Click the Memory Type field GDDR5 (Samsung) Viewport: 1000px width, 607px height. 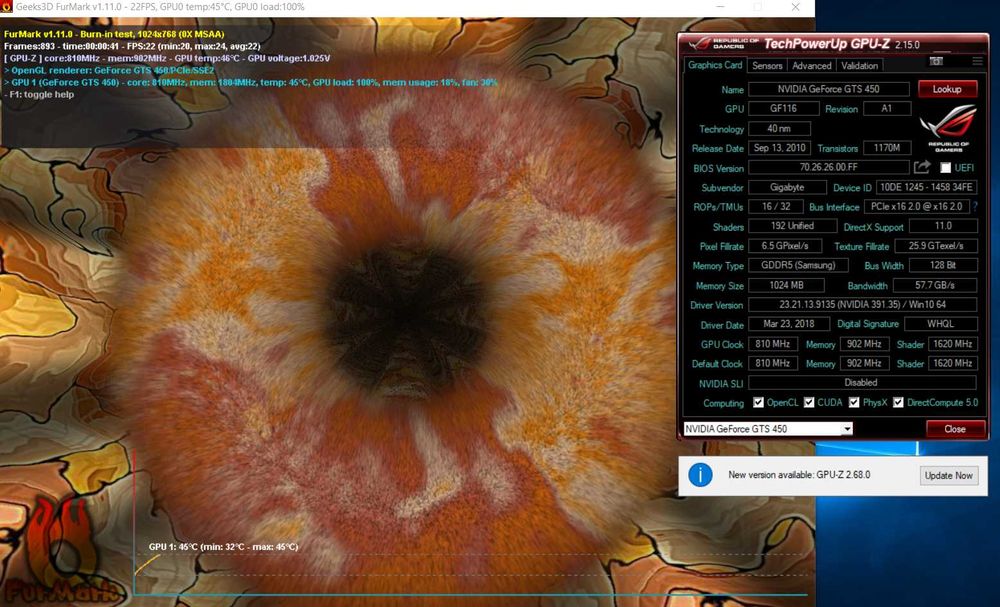[798, 265]
